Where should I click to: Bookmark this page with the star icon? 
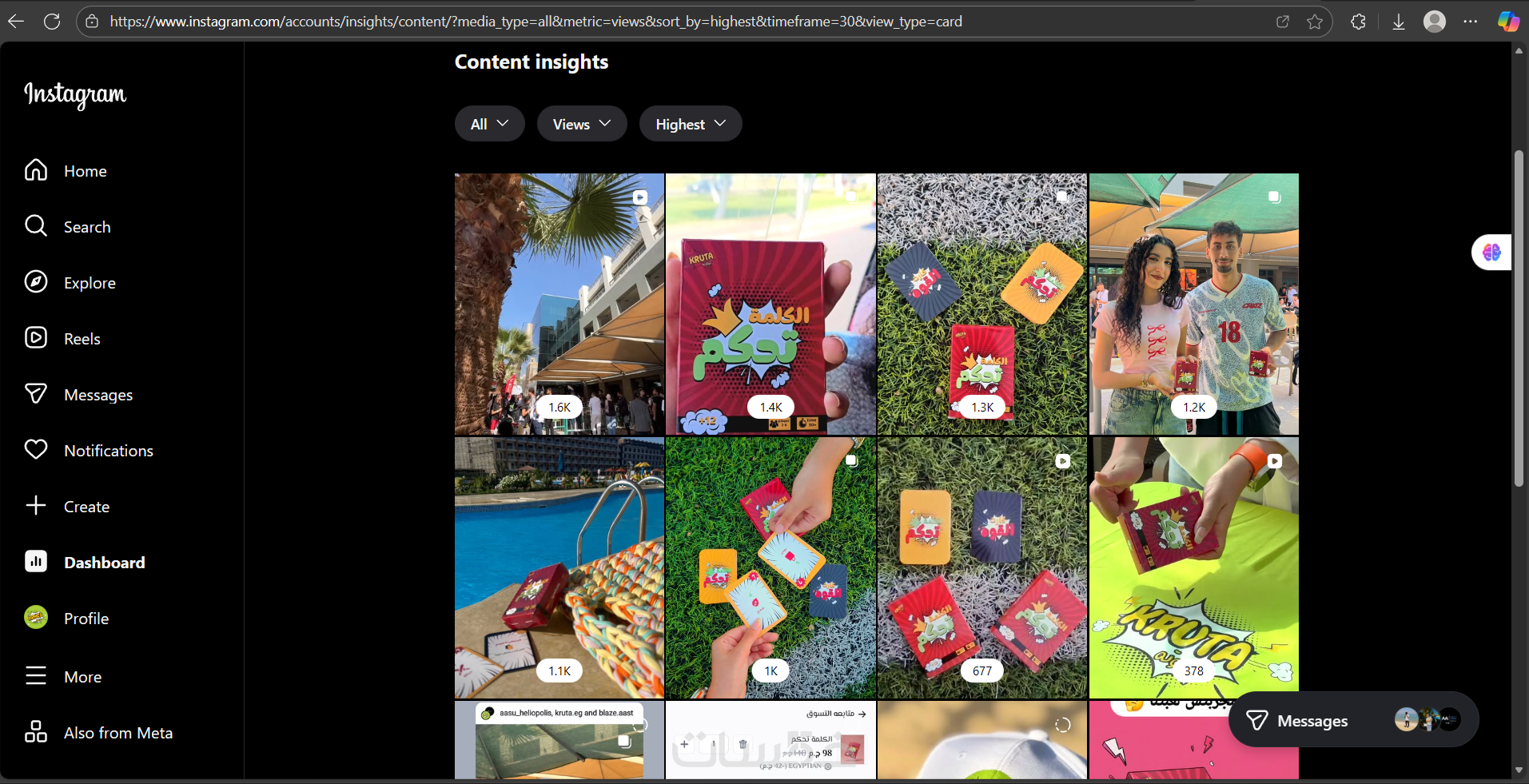[1315, 22]
